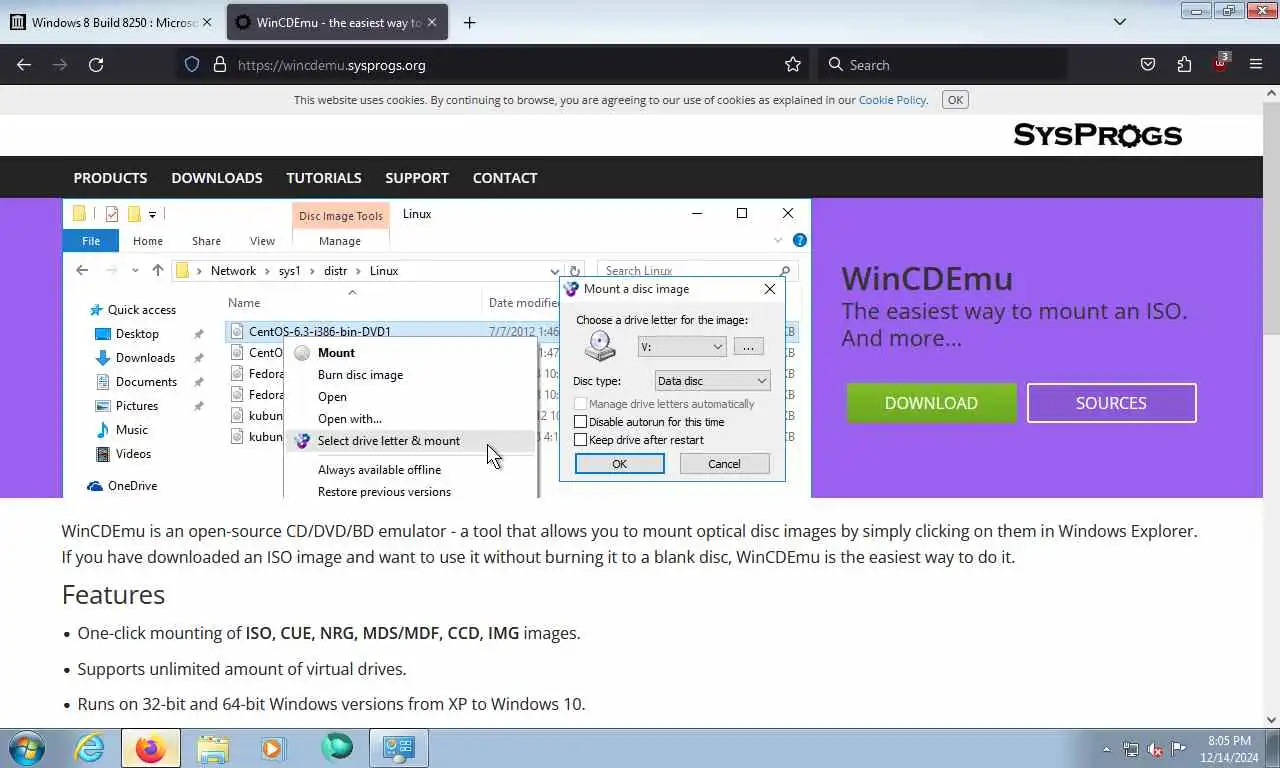
Task: Open the Disc type Data disc dropdown
Action: click(x=712, y=381)
